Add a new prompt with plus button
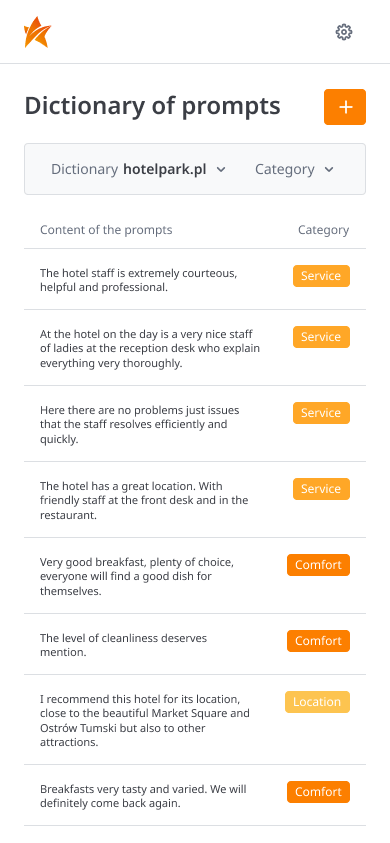Screen dimensions: 390x843 point(345,107)
